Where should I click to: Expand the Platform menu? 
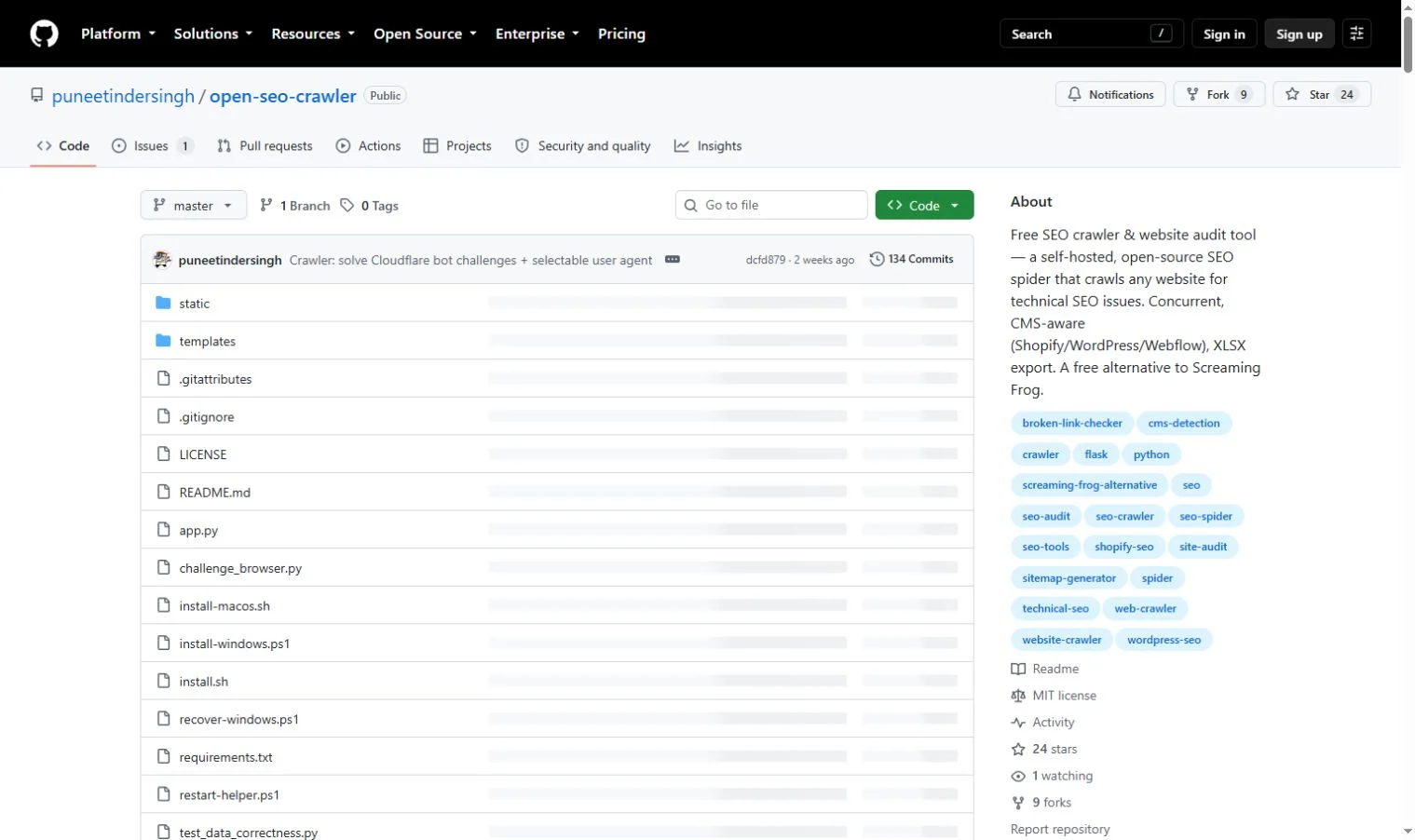point(118,34)
